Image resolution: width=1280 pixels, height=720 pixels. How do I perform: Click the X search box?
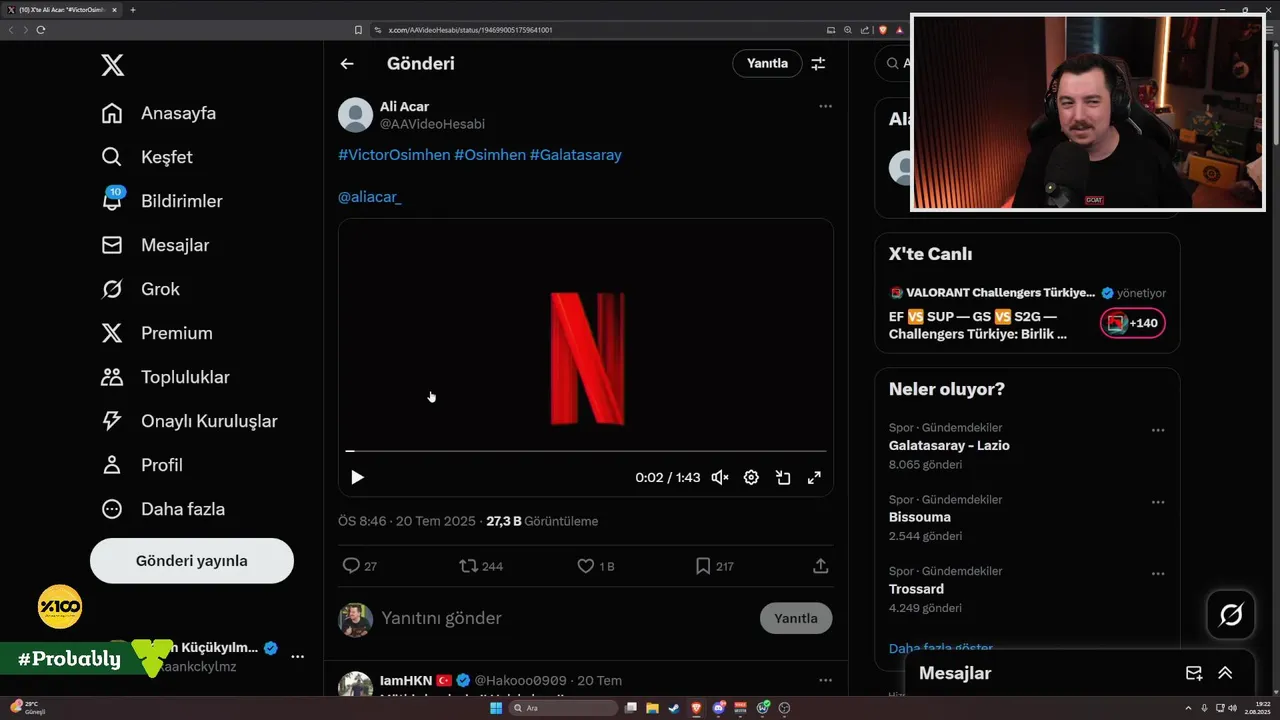[x=893, y=63]
